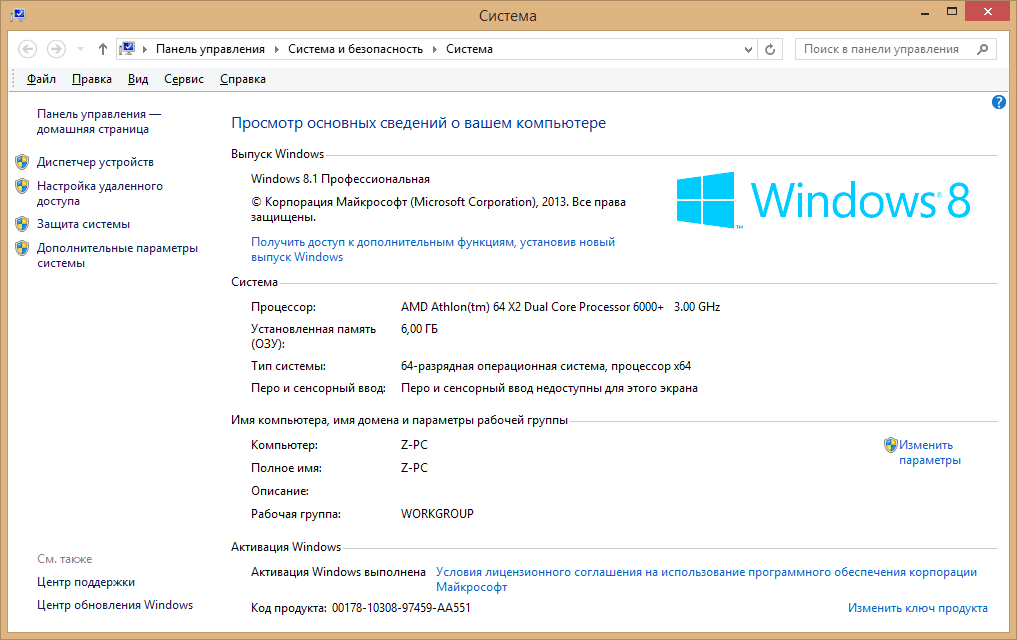Click the search magnifier icon
The image size is (1017, 640).
(983, 49)
